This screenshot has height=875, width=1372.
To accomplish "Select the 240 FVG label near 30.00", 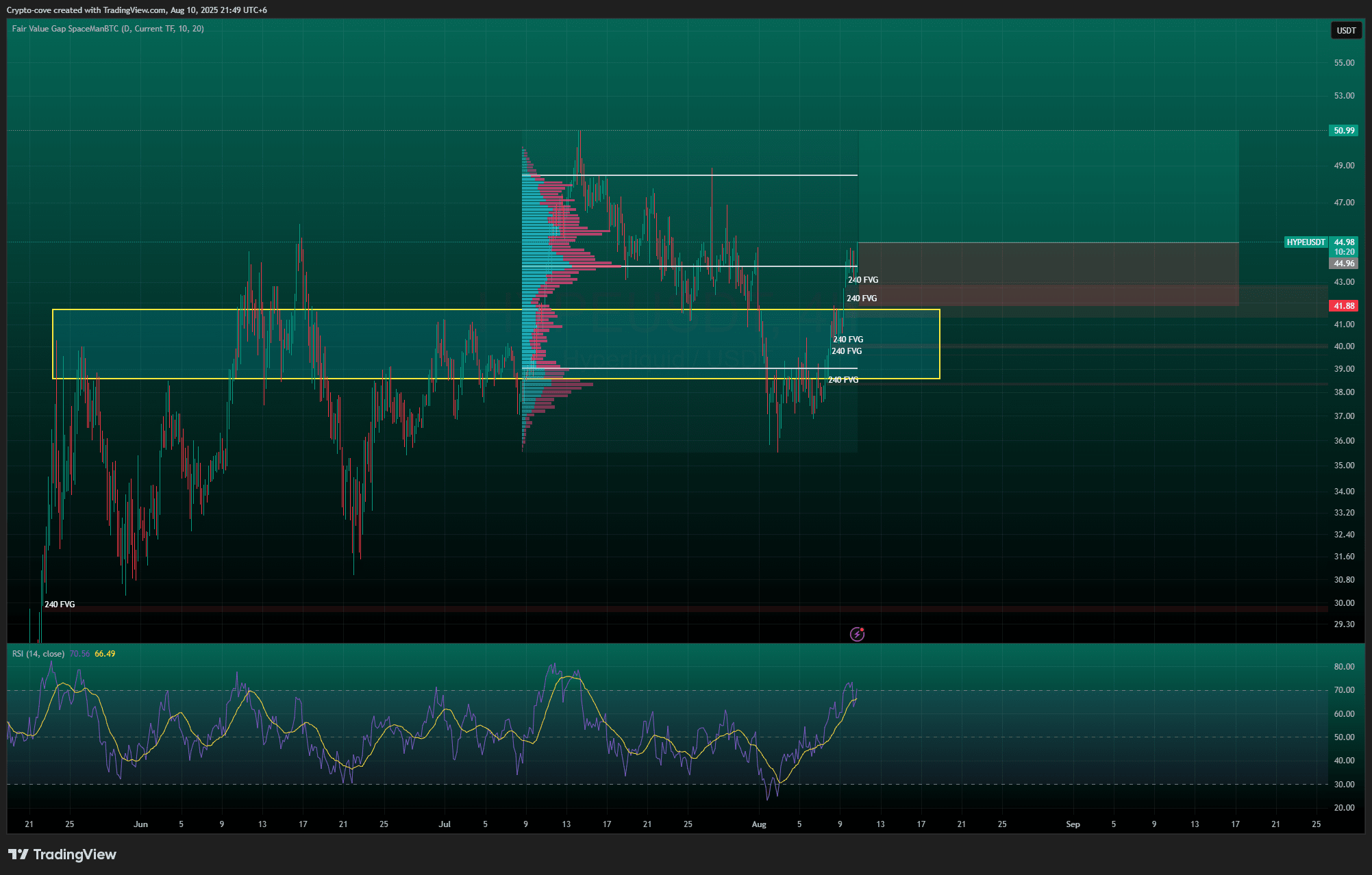I will coord(60,605).
